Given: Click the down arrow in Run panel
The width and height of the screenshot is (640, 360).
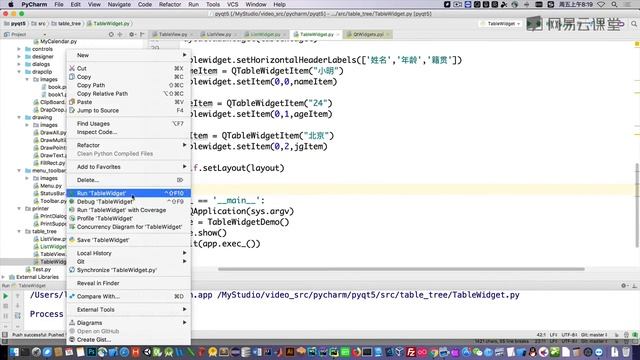Looking at the screenshot, I should tap(18, 306).
